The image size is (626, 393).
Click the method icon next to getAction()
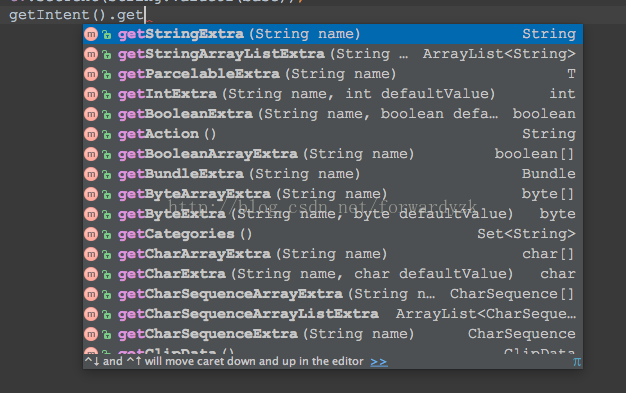click(x=91, y=134)
